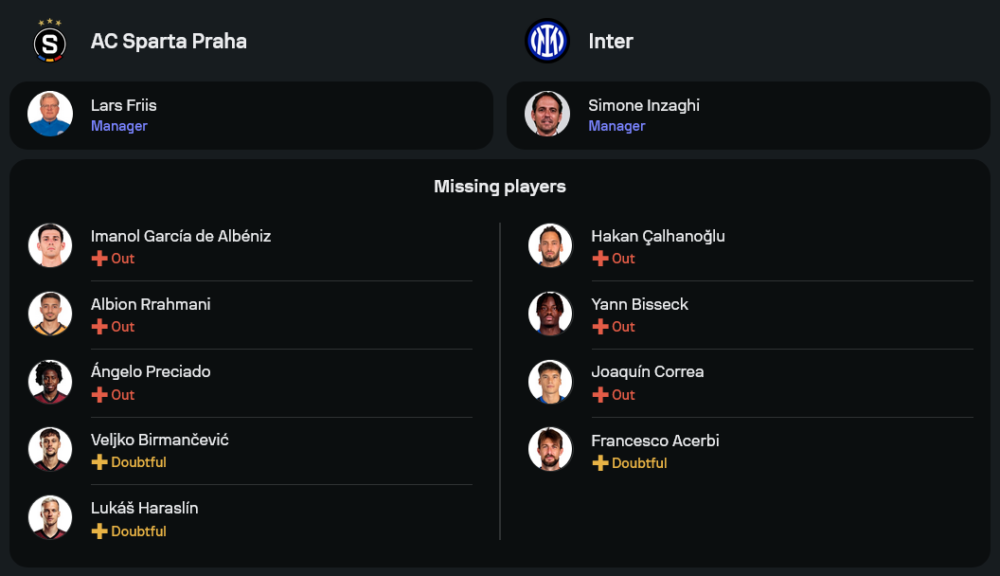Image resolution: width=1000 pixels, height=576 pixels.
Task: Open Lars Friis manager photo
Action: point(50,114)
